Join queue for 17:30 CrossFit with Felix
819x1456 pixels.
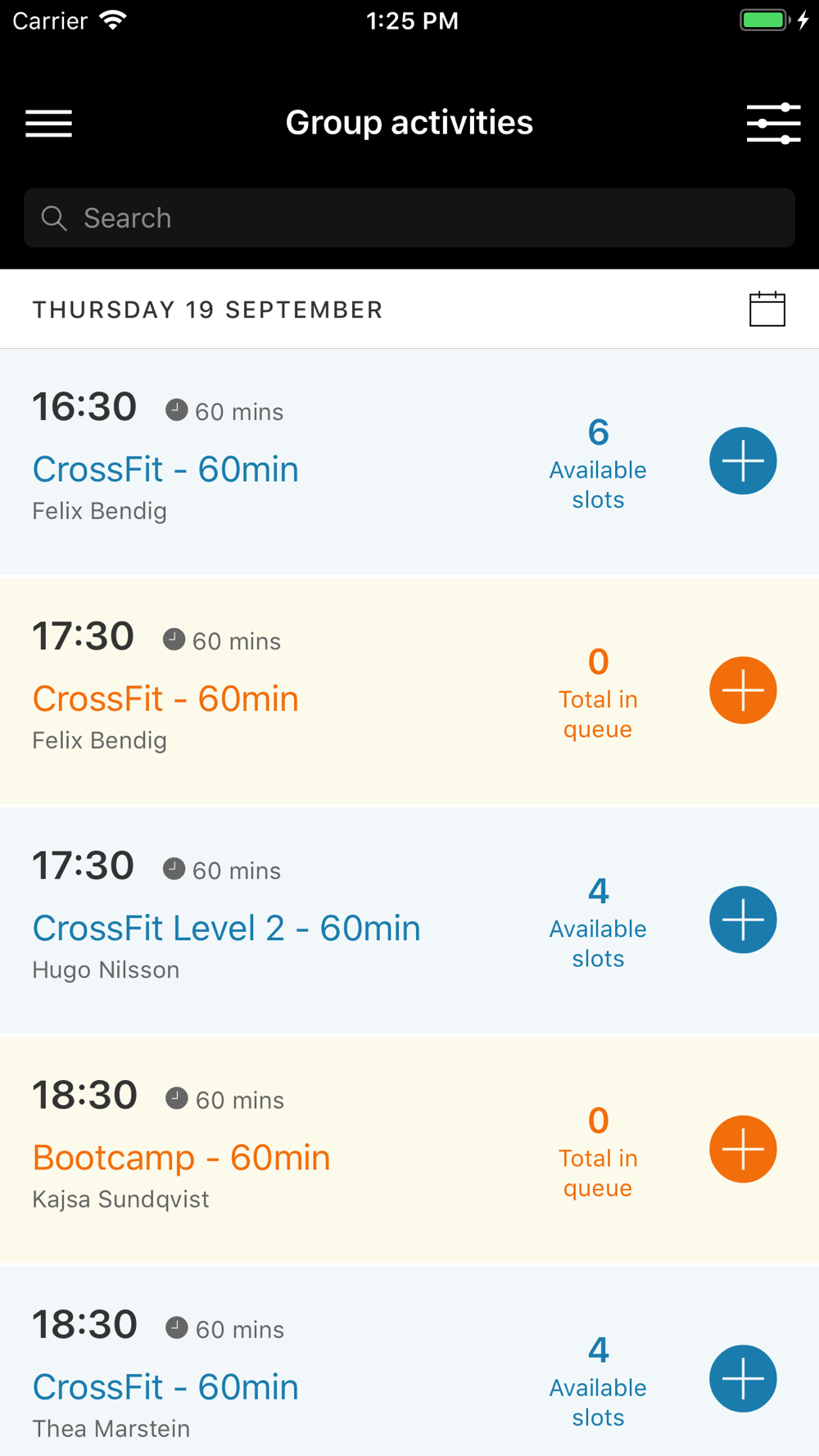coord(743,690)
